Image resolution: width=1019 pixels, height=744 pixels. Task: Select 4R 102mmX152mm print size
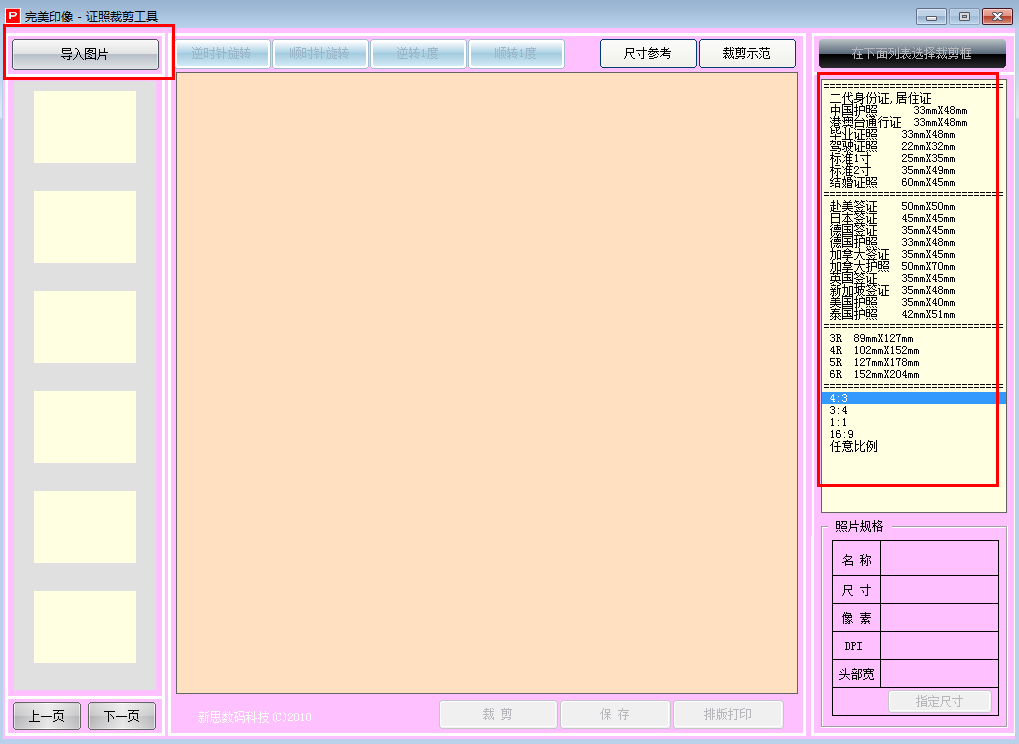(x=913, y=350)
